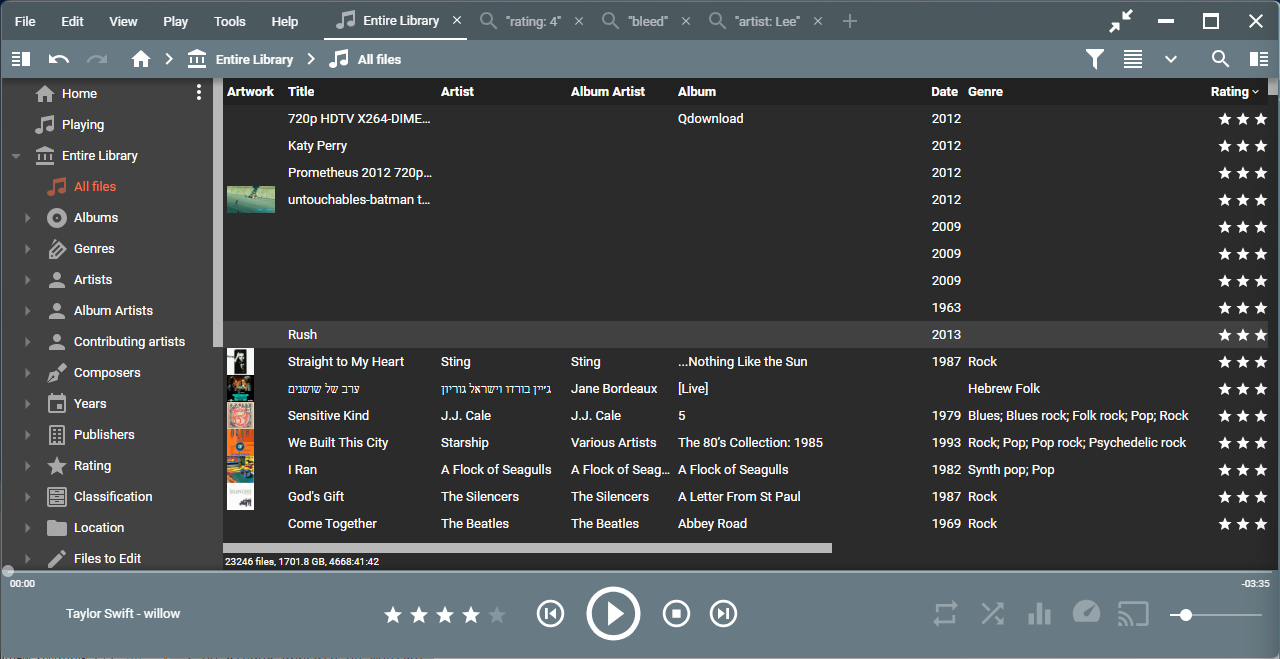Expand the Genres tree node
This screenshot has height=659, width=1280.
27,249
